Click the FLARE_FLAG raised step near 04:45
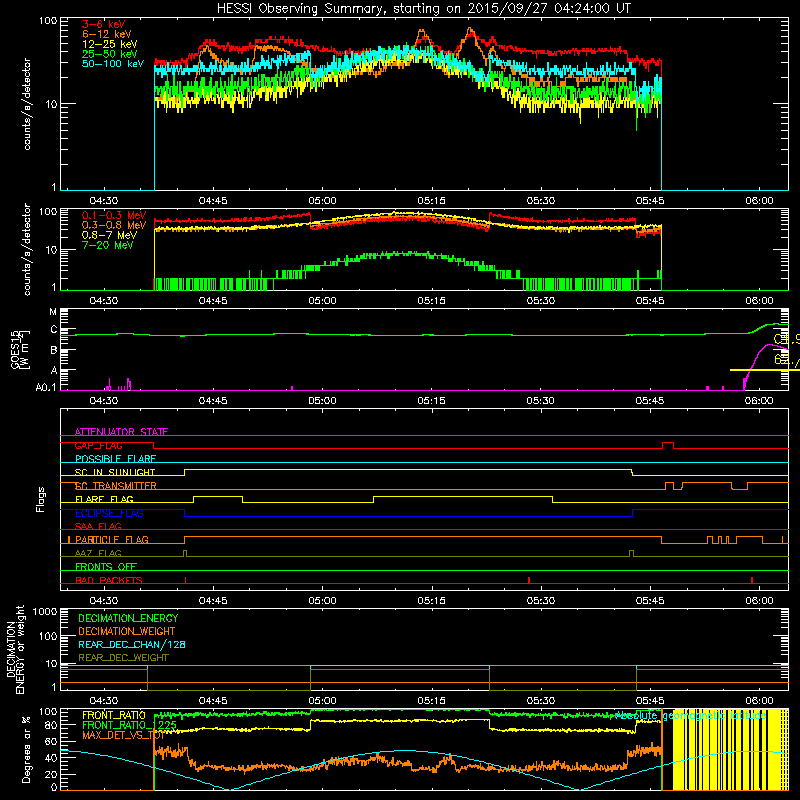The width and height of the screenshot is (800, 800). coord(218,499)
